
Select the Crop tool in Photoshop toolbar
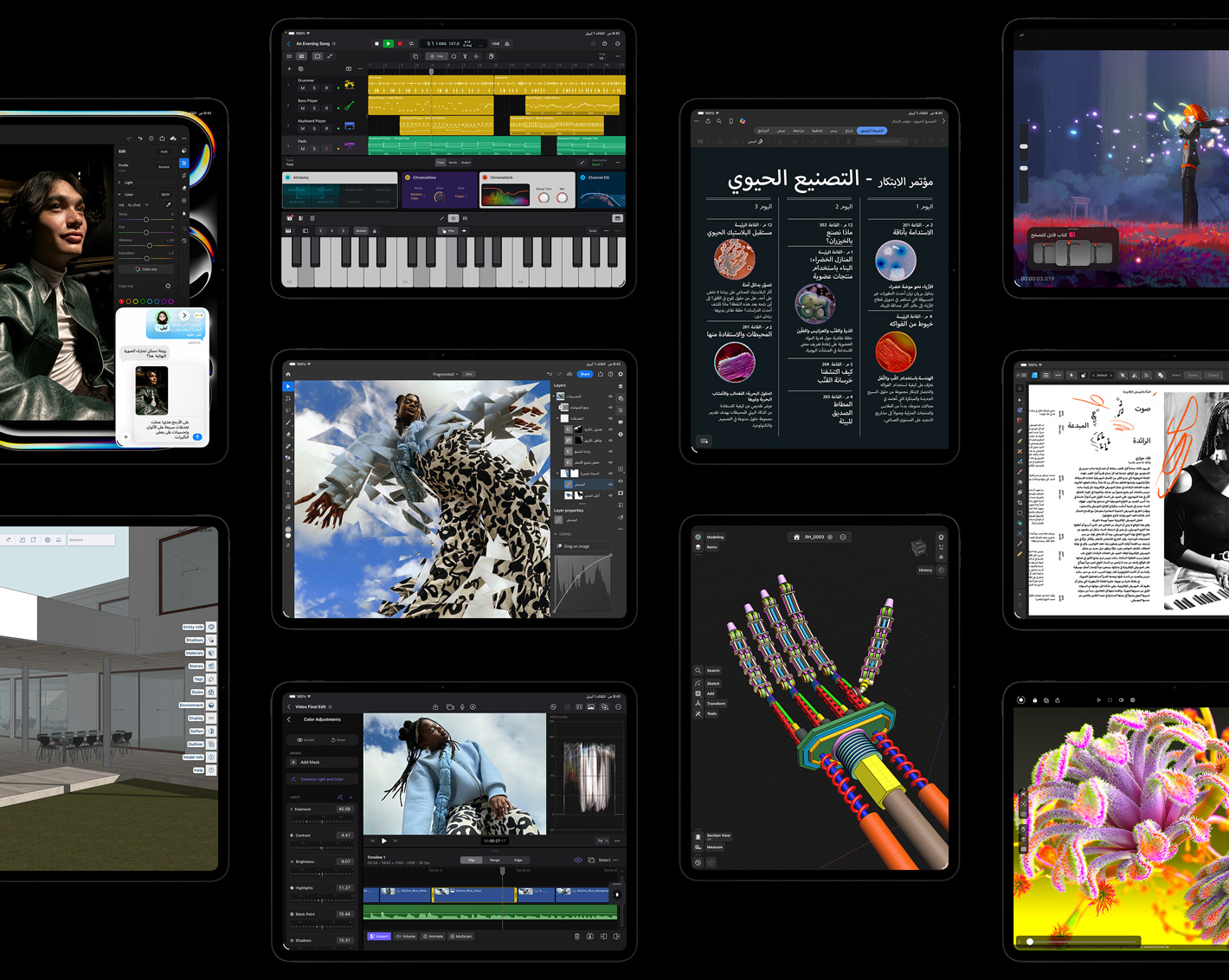288,483
